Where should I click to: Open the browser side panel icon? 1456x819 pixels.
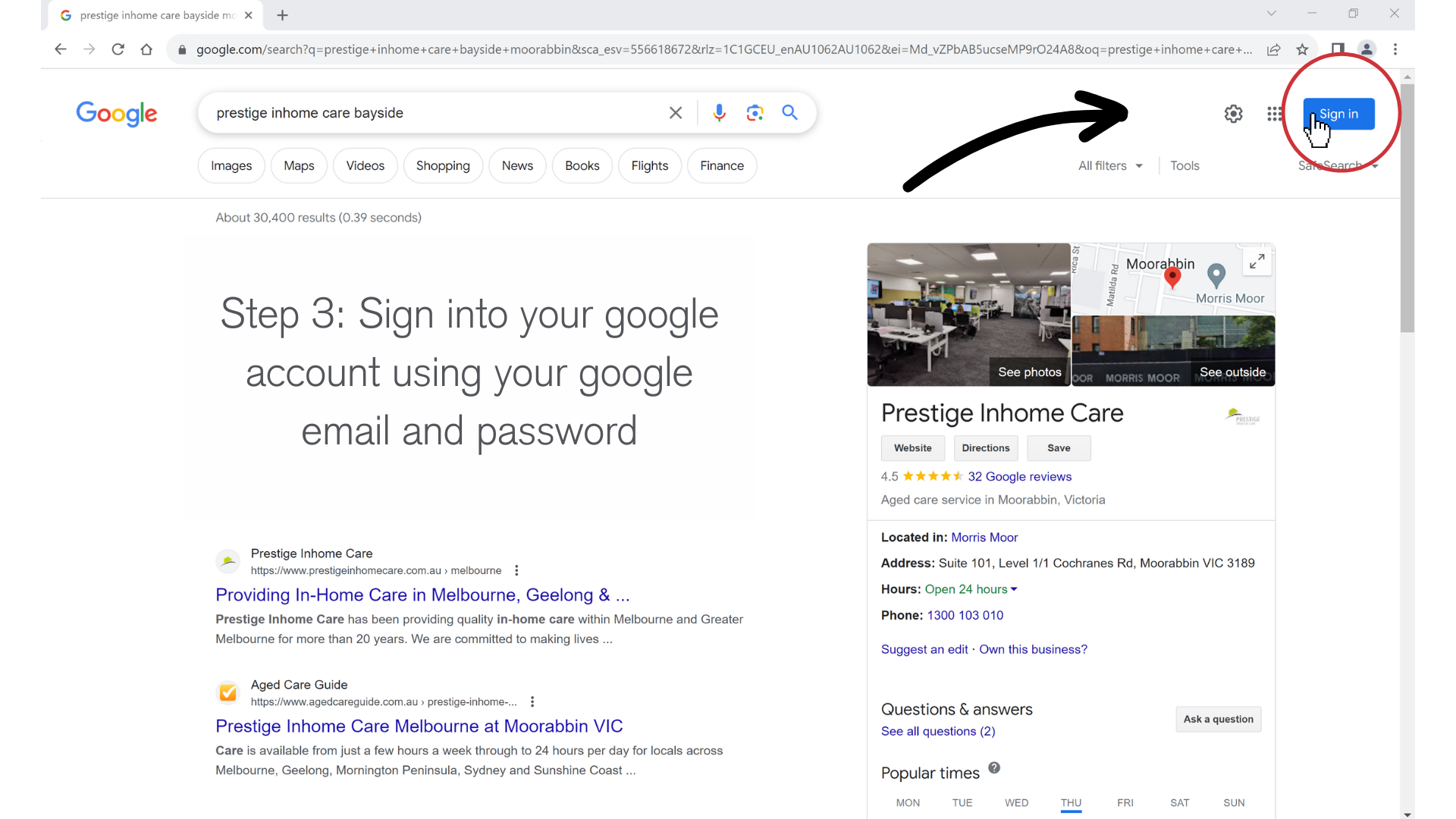[1338, 49]
